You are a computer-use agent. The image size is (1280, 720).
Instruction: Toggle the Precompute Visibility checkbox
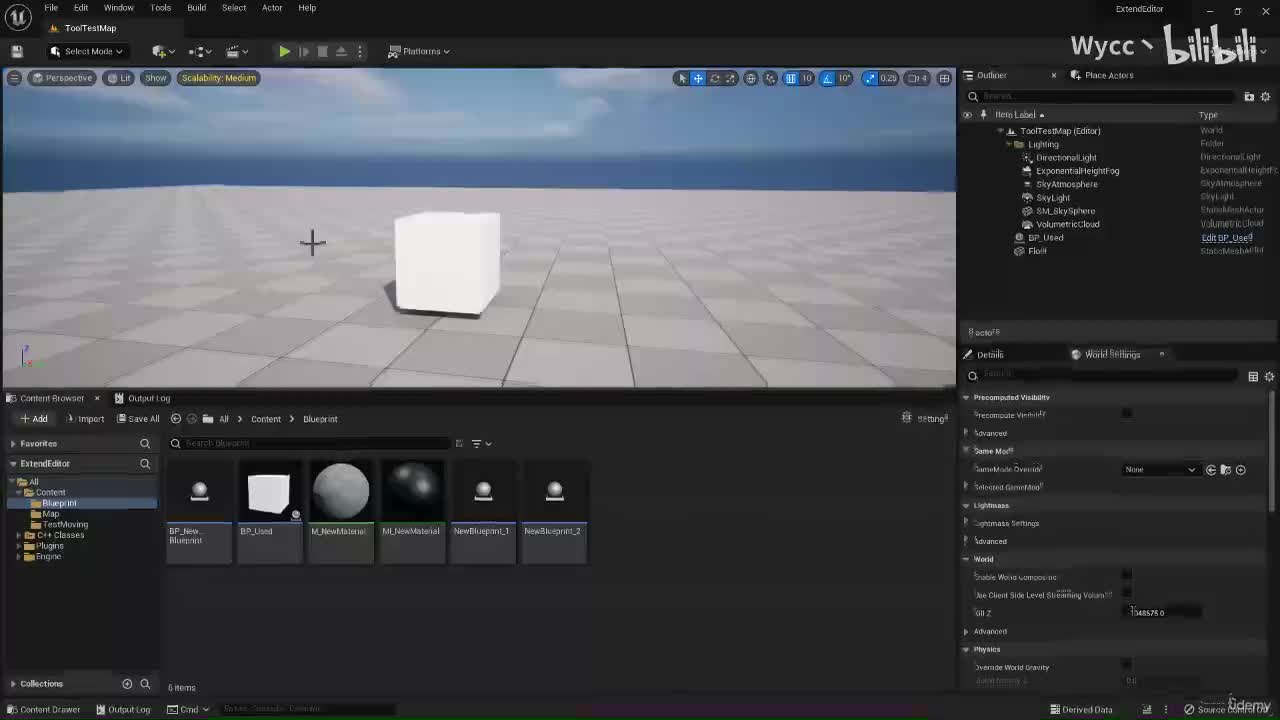click(x=1127, y=414)
